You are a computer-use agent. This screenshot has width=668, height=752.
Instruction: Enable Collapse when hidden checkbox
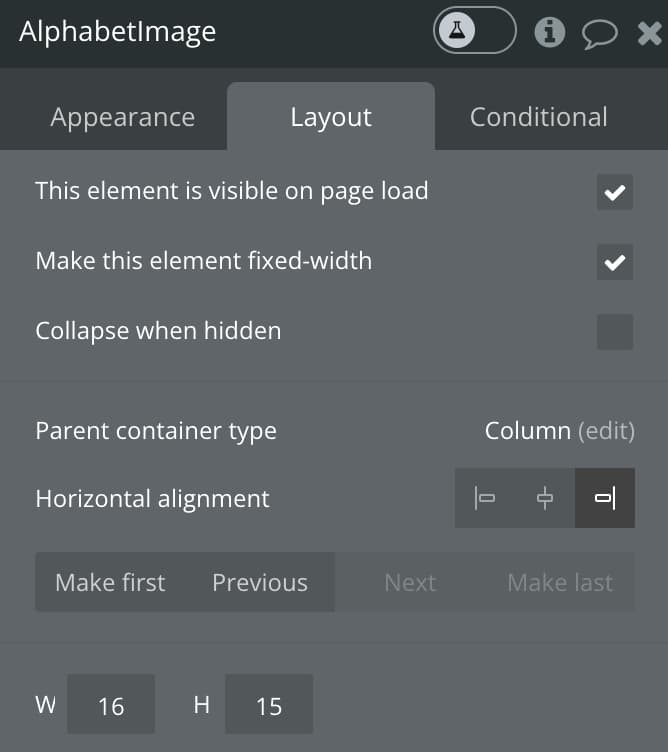pos(615,332)
